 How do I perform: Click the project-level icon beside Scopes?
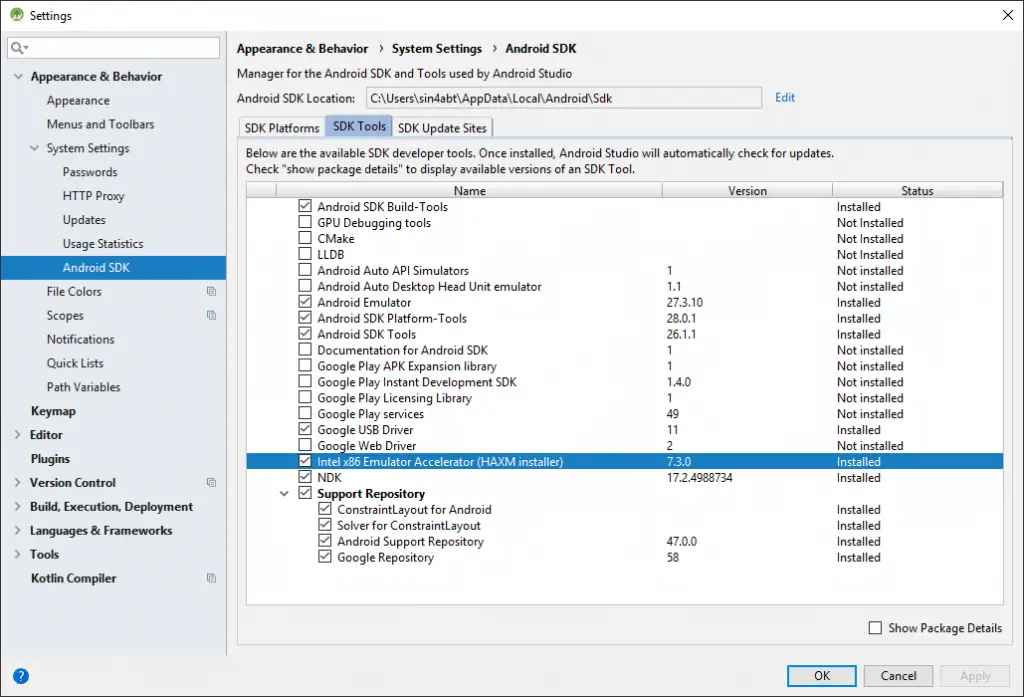[211, 315]
